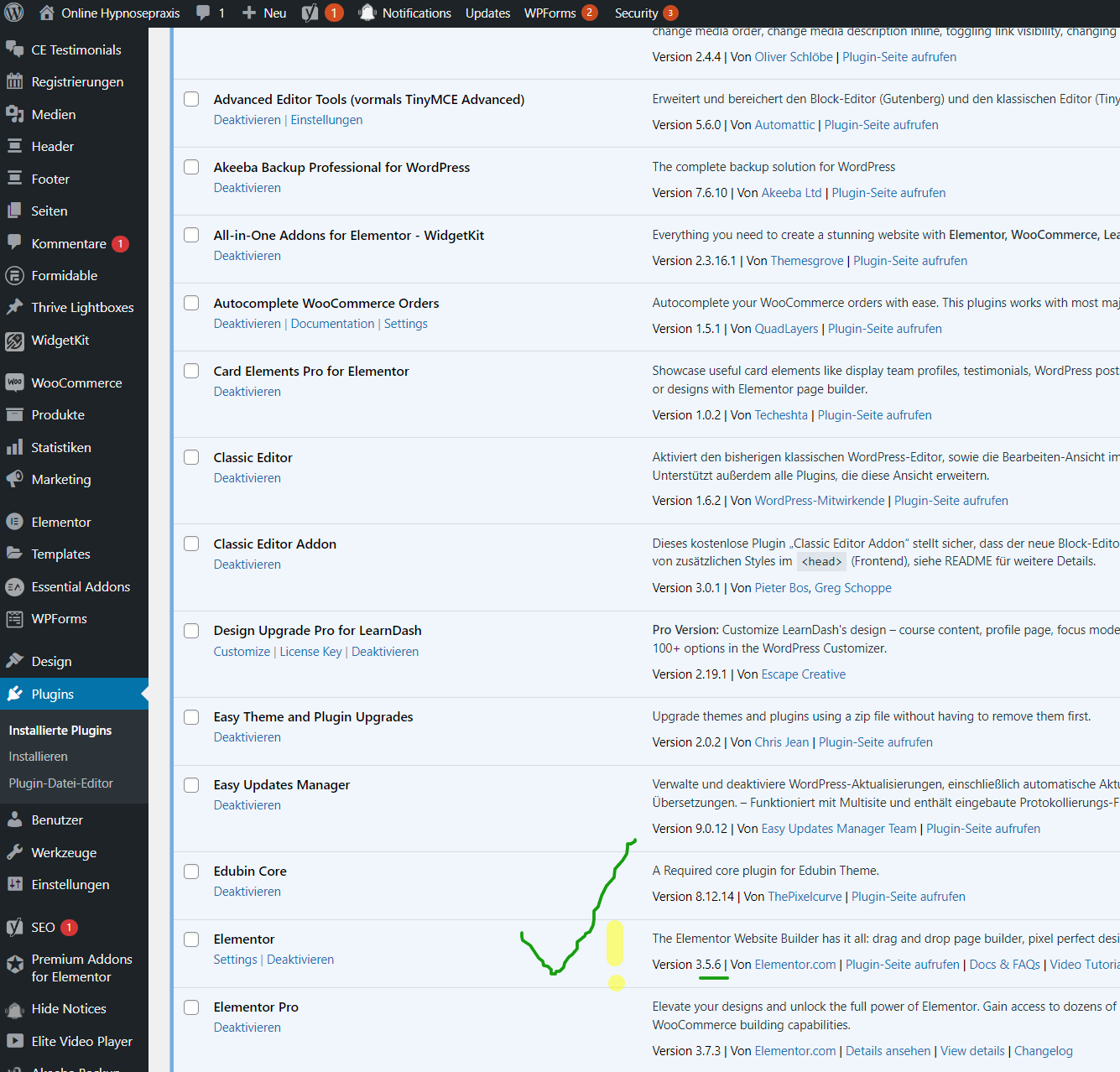The image size is (1120, 1072).
Task: Open Updates in the admin bar
Action: click(x=487, y=13)
